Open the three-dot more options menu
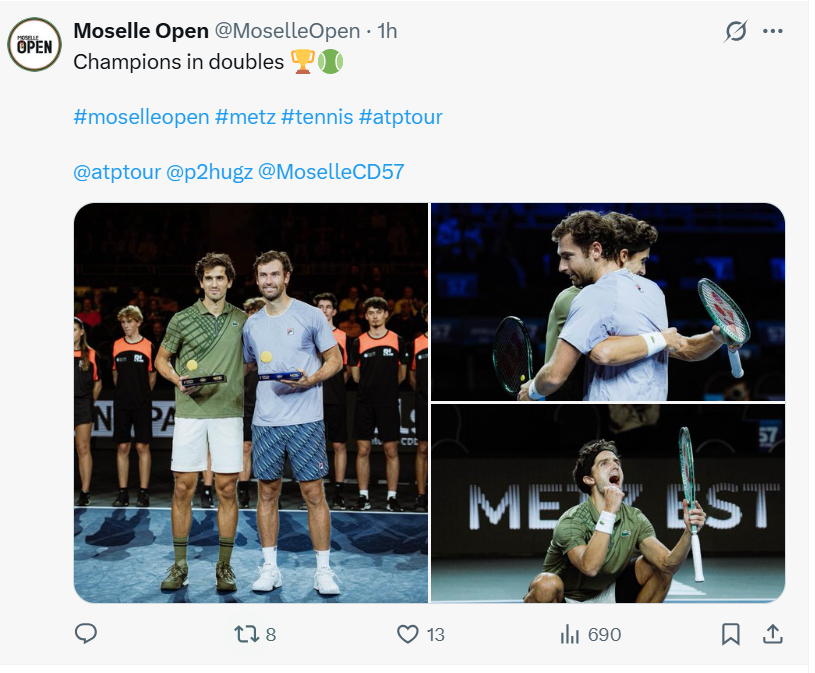The width and height of the screenshot is (815, 673). (773, 31)
